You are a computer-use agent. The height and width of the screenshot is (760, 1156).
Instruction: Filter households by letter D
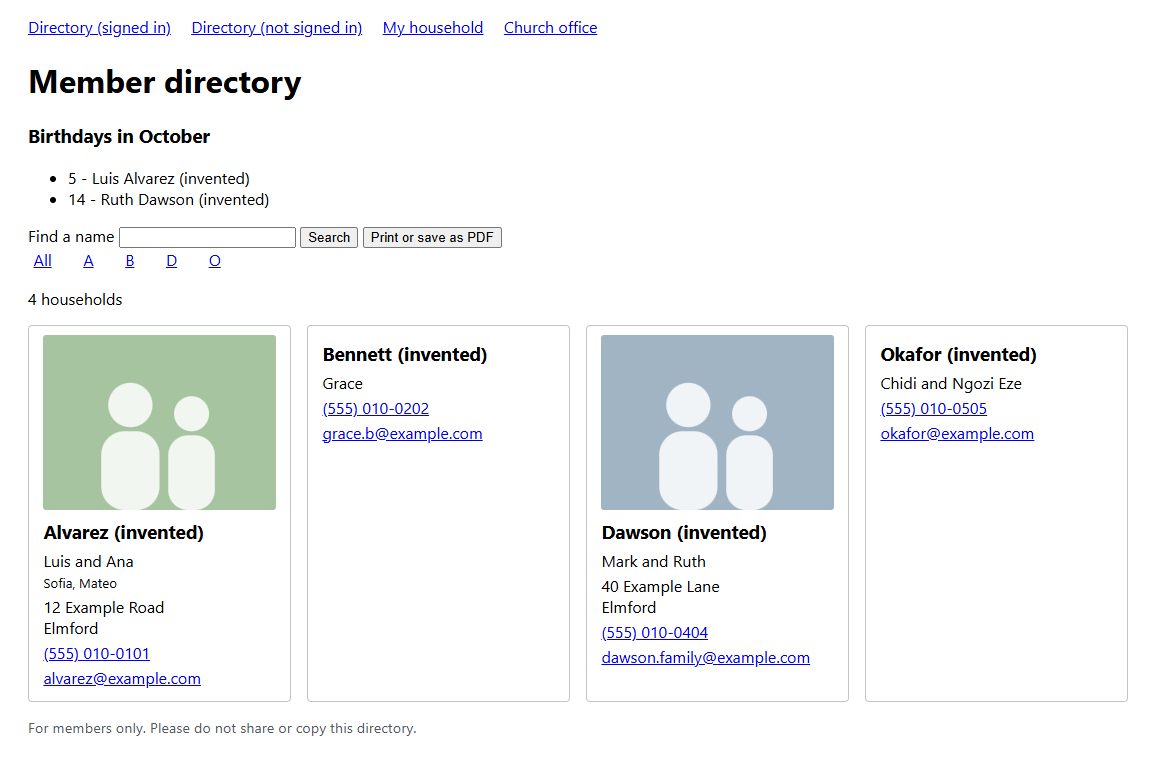172,261
